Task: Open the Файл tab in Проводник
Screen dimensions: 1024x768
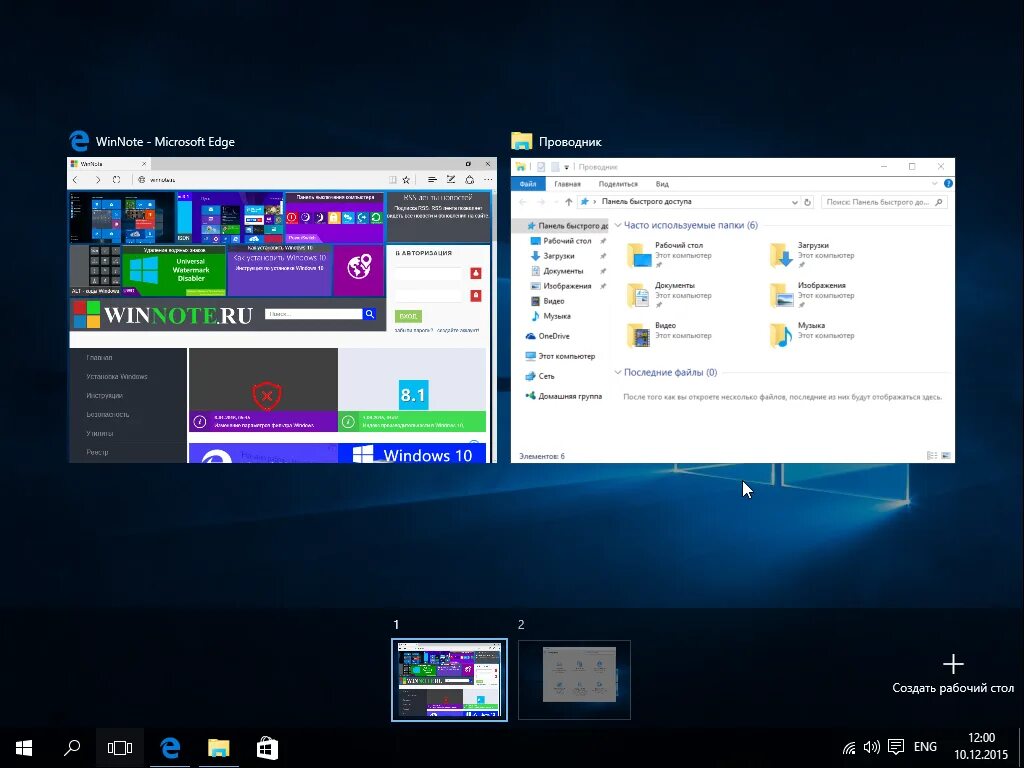Action: [x=528, y=184]
